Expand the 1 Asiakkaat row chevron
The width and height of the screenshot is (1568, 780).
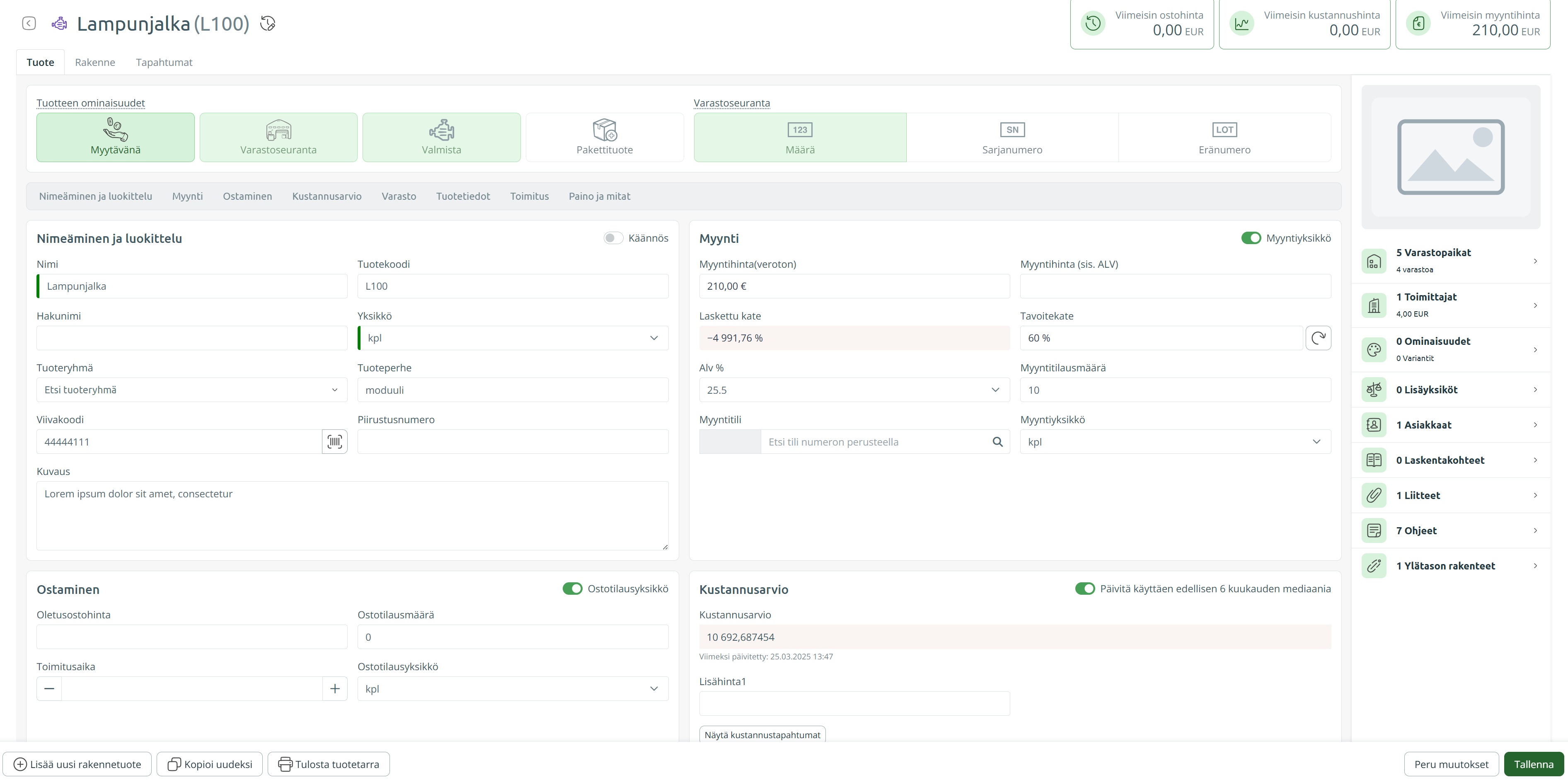(x=1535, y=425)
